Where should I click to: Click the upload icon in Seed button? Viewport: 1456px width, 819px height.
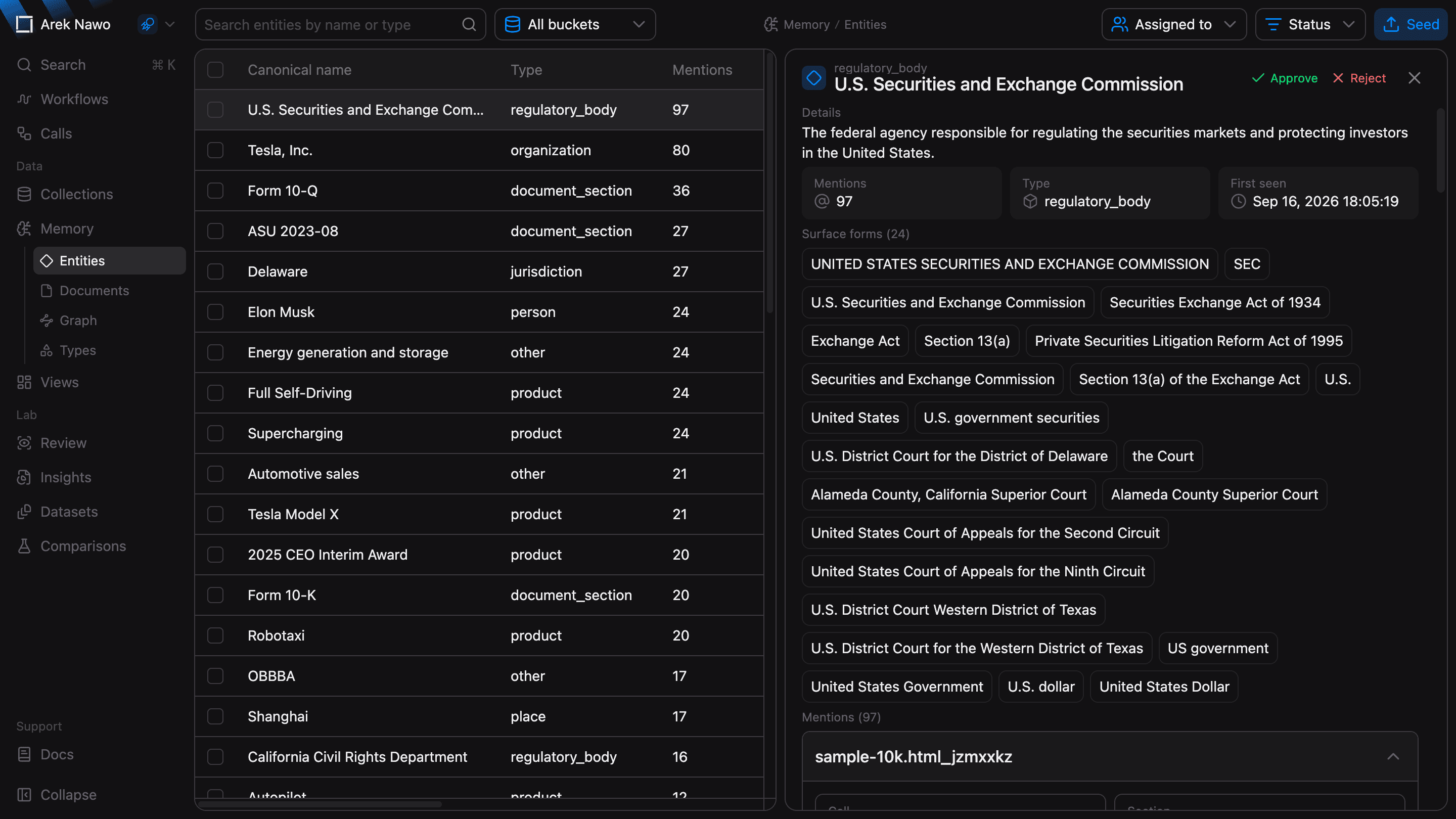click(1391, 24)
